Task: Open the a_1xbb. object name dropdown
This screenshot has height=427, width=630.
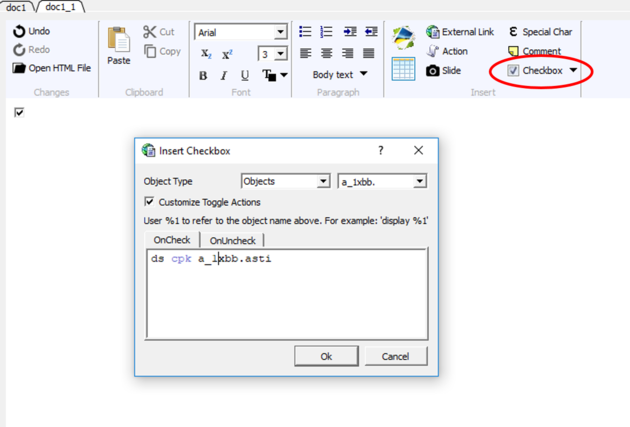Action: click(x=419, y=181)
